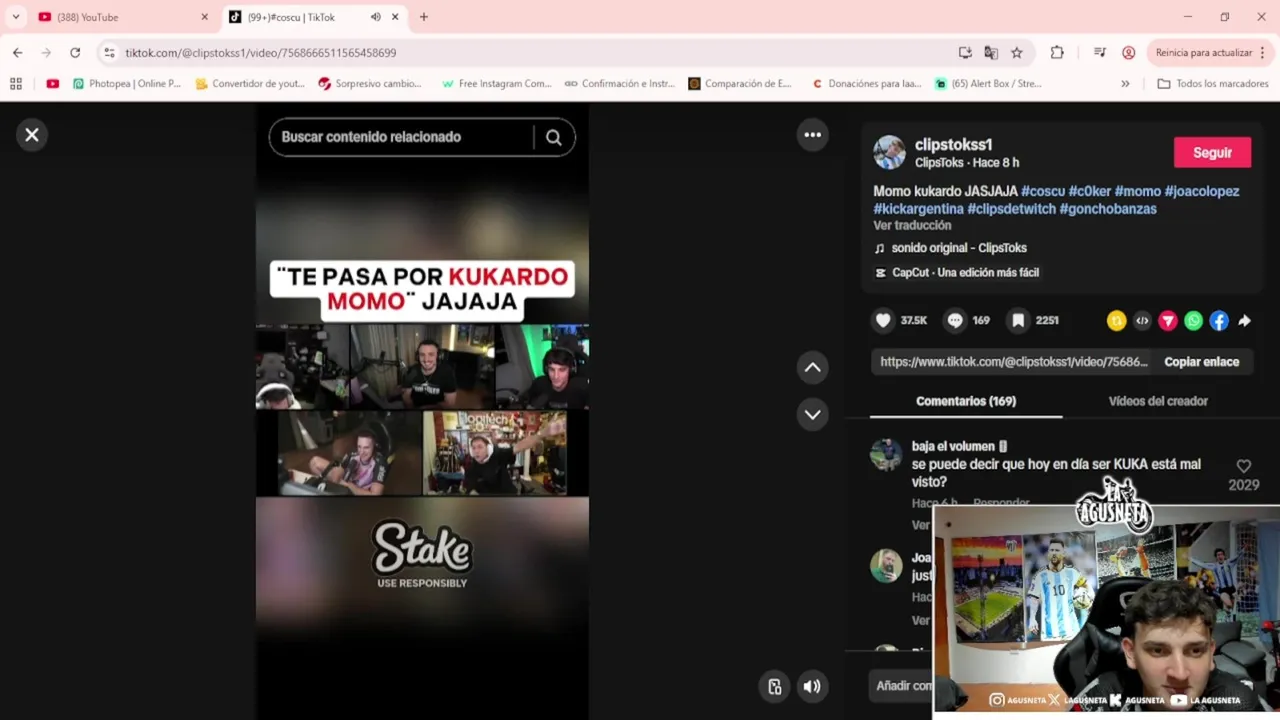Go to next video with down arrow
The height and width of the screenshot is (720, 1280).
click(813, 414)
